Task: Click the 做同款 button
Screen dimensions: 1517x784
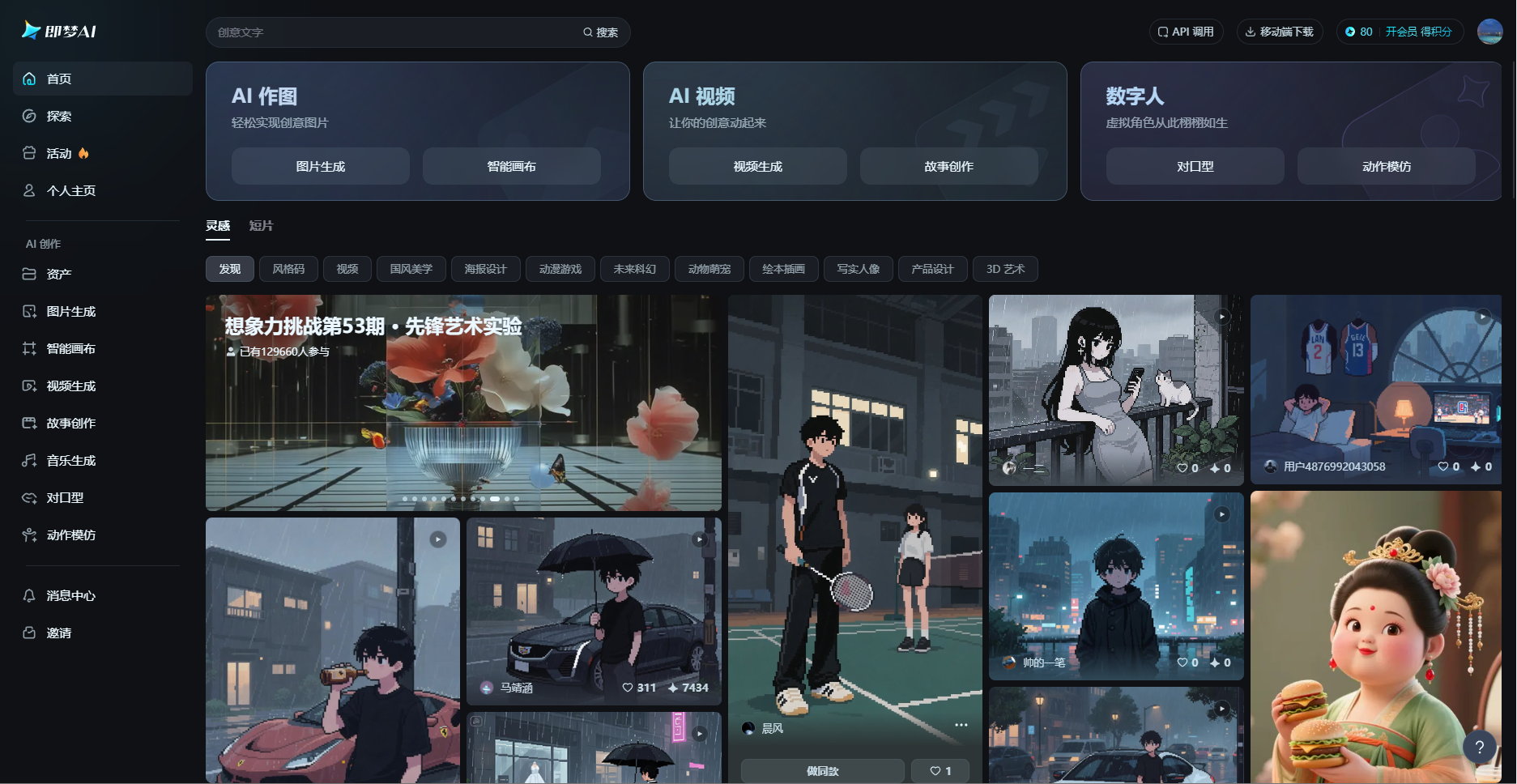Action: click(820, 771)
